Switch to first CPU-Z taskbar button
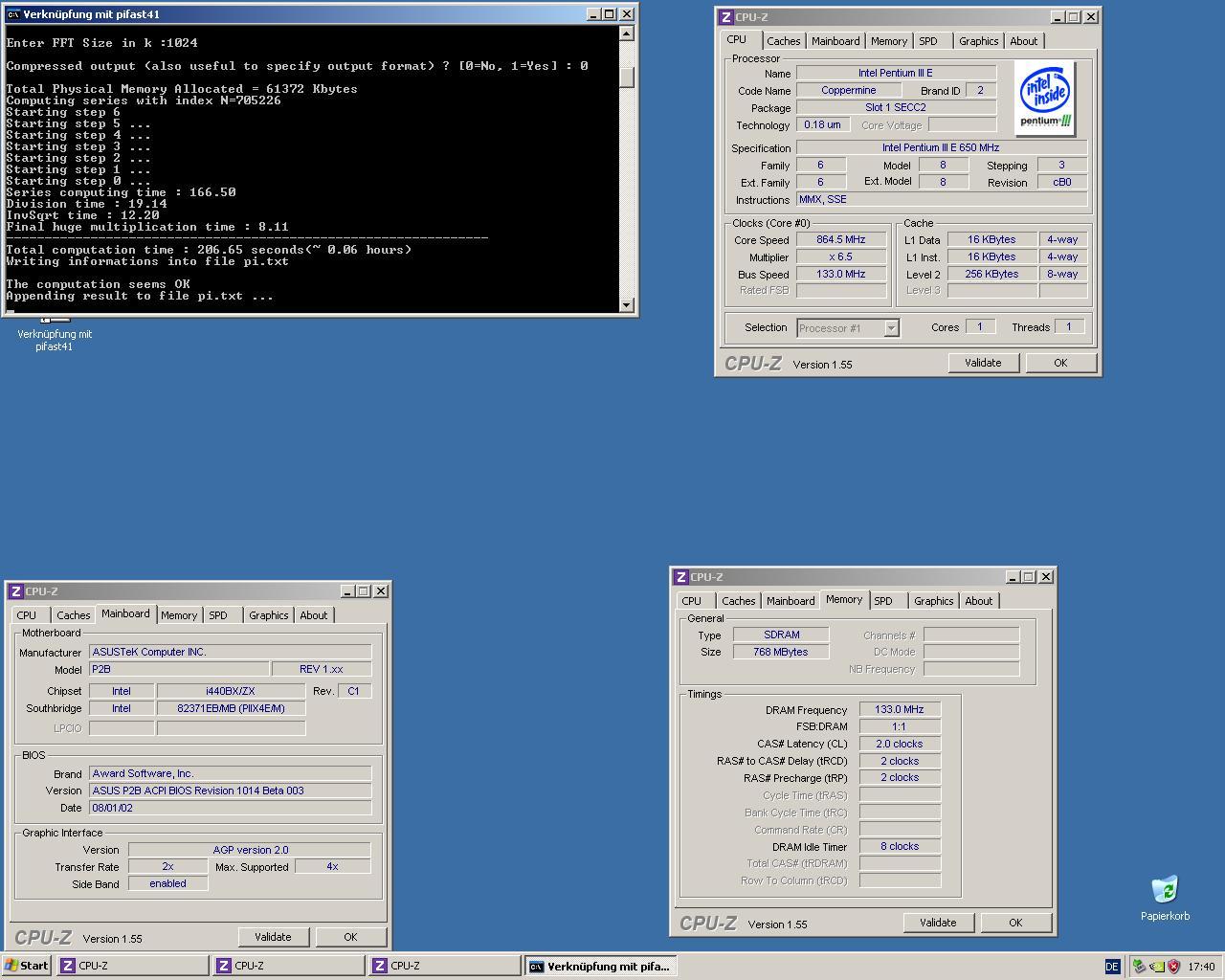This screenshot has width=1225, height=980. [x=132, y=966]
